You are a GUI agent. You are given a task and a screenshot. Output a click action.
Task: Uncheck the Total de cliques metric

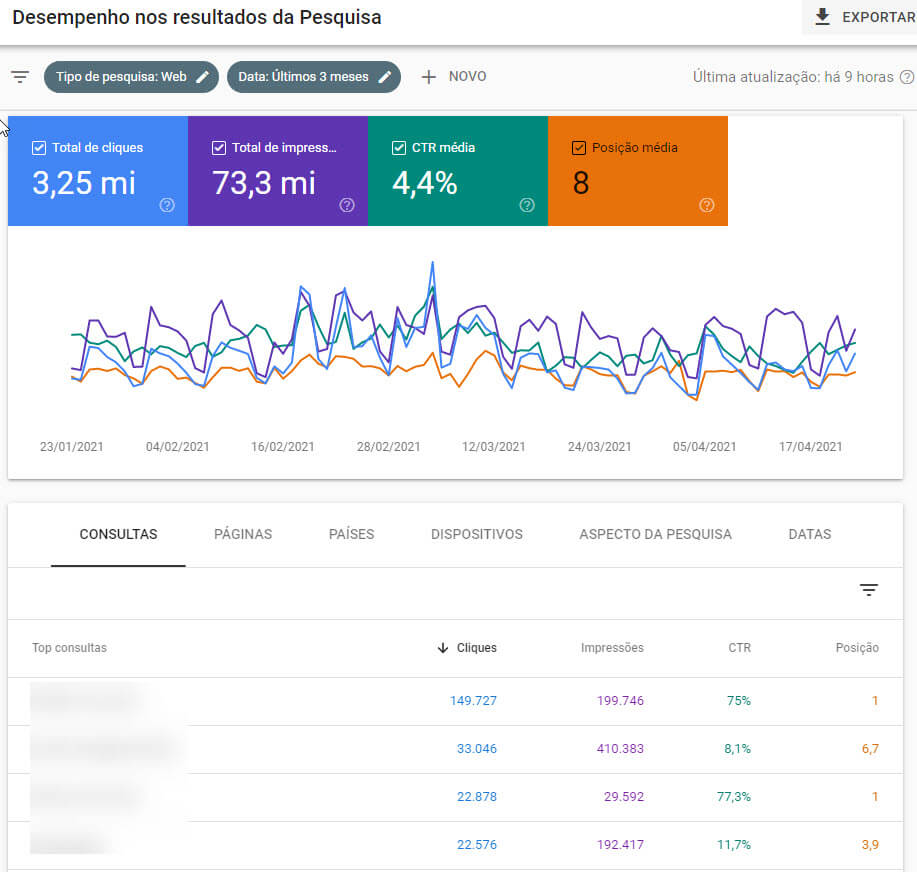[40, 146]
